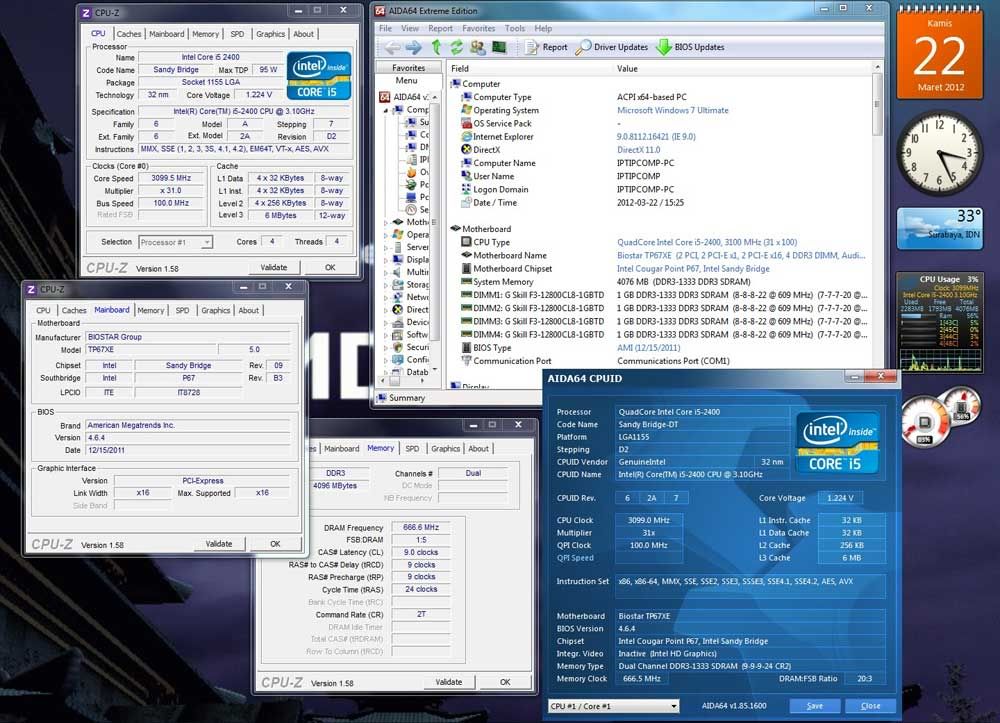Open BIOS Updates in AIDA64 toolbar
This screenshot has width=1000, height=723.
691,47
